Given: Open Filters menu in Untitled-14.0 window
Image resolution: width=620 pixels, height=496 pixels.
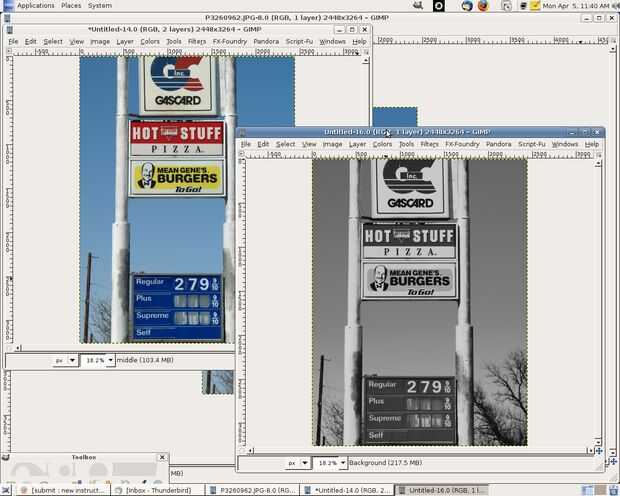Looking at the screenshot, I should (197, 42).
